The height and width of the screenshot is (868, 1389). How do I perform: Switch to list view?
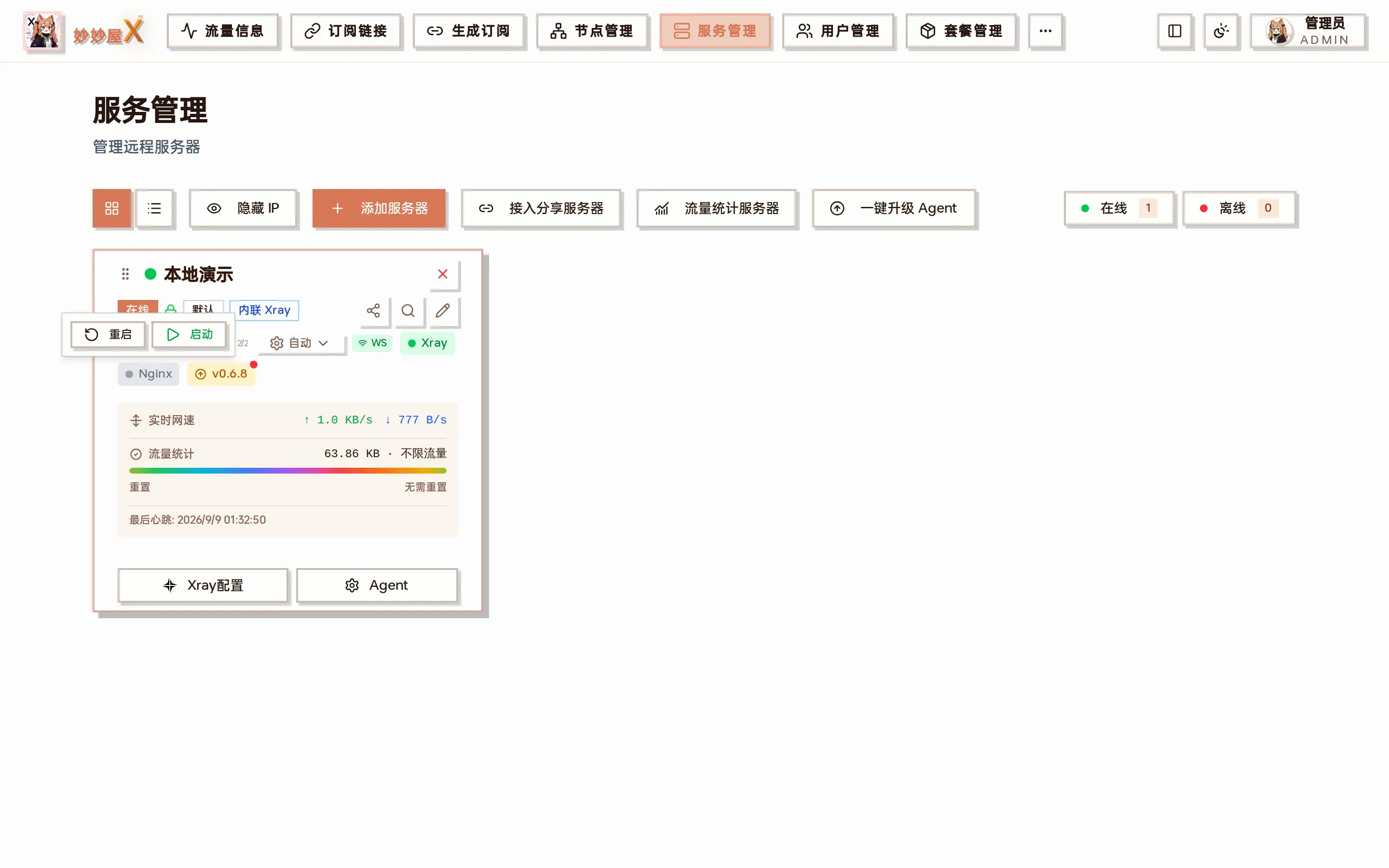154,208
